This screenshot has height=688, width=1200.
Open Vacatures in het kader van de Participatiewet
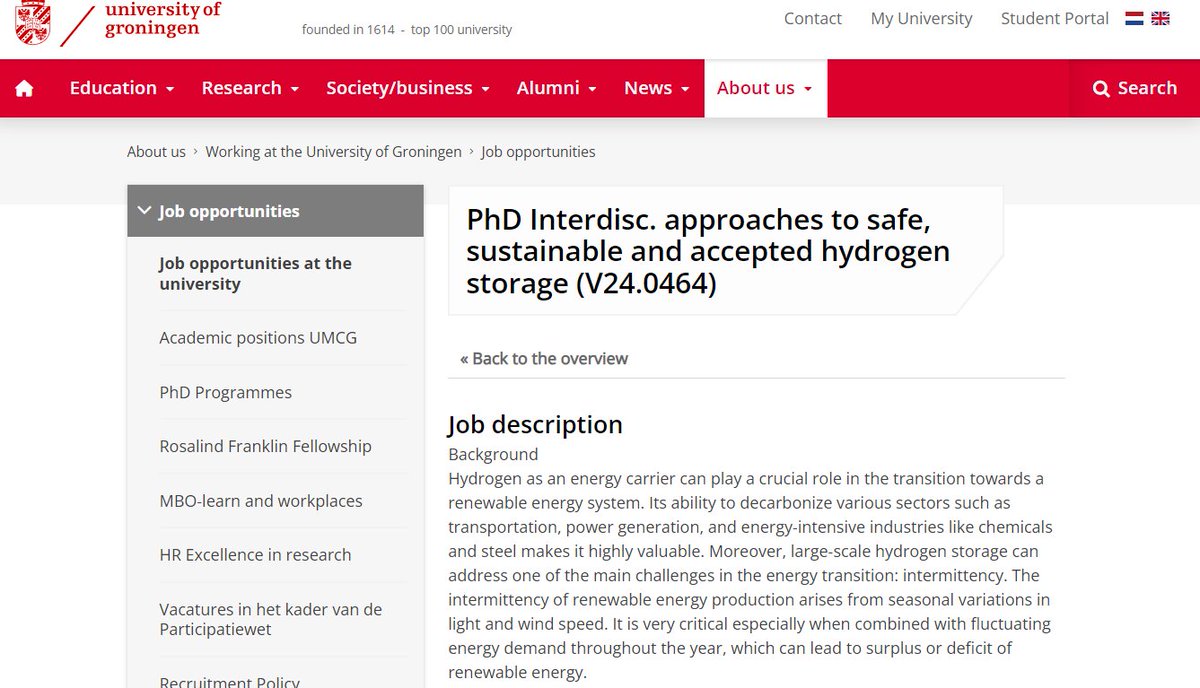tap(270, 619)
